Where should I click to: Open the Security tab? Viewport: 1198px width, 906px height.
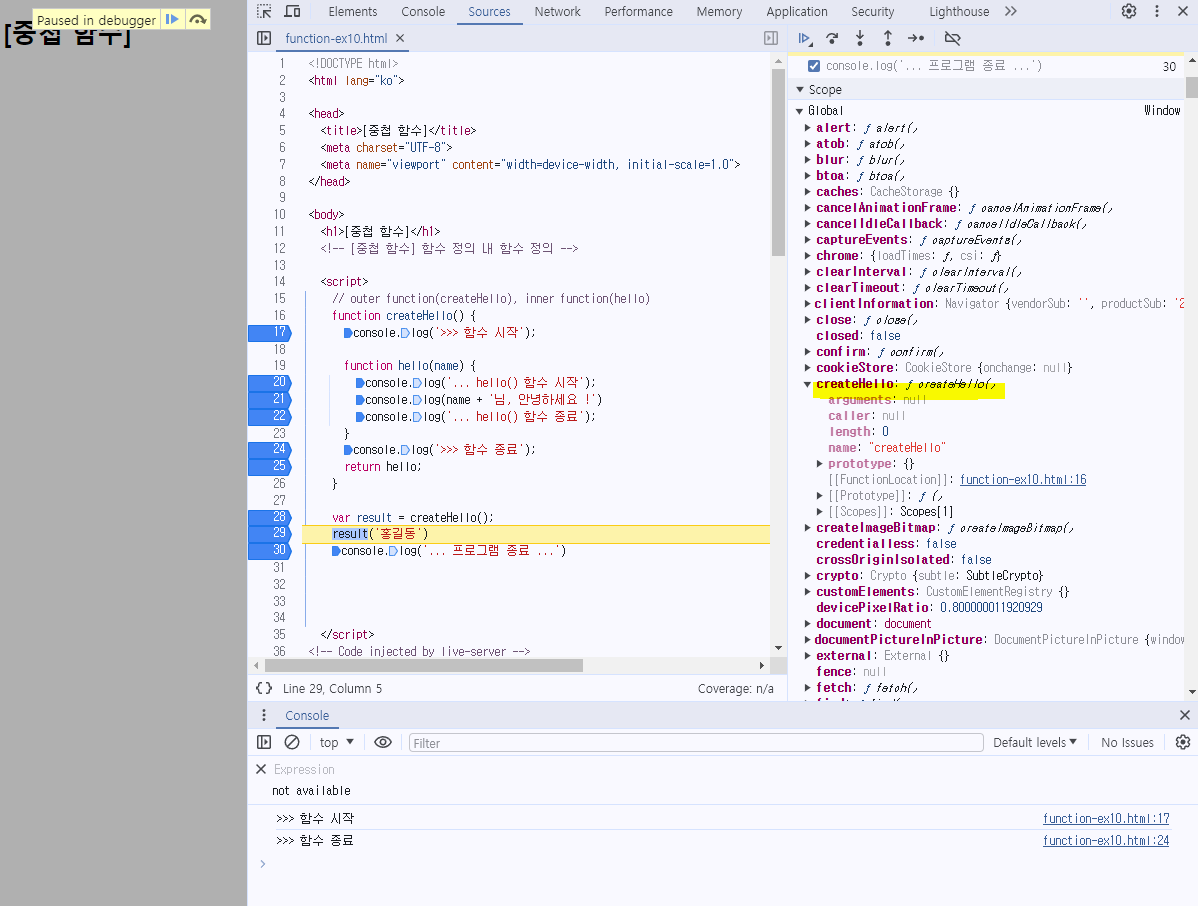click(873, 11)
